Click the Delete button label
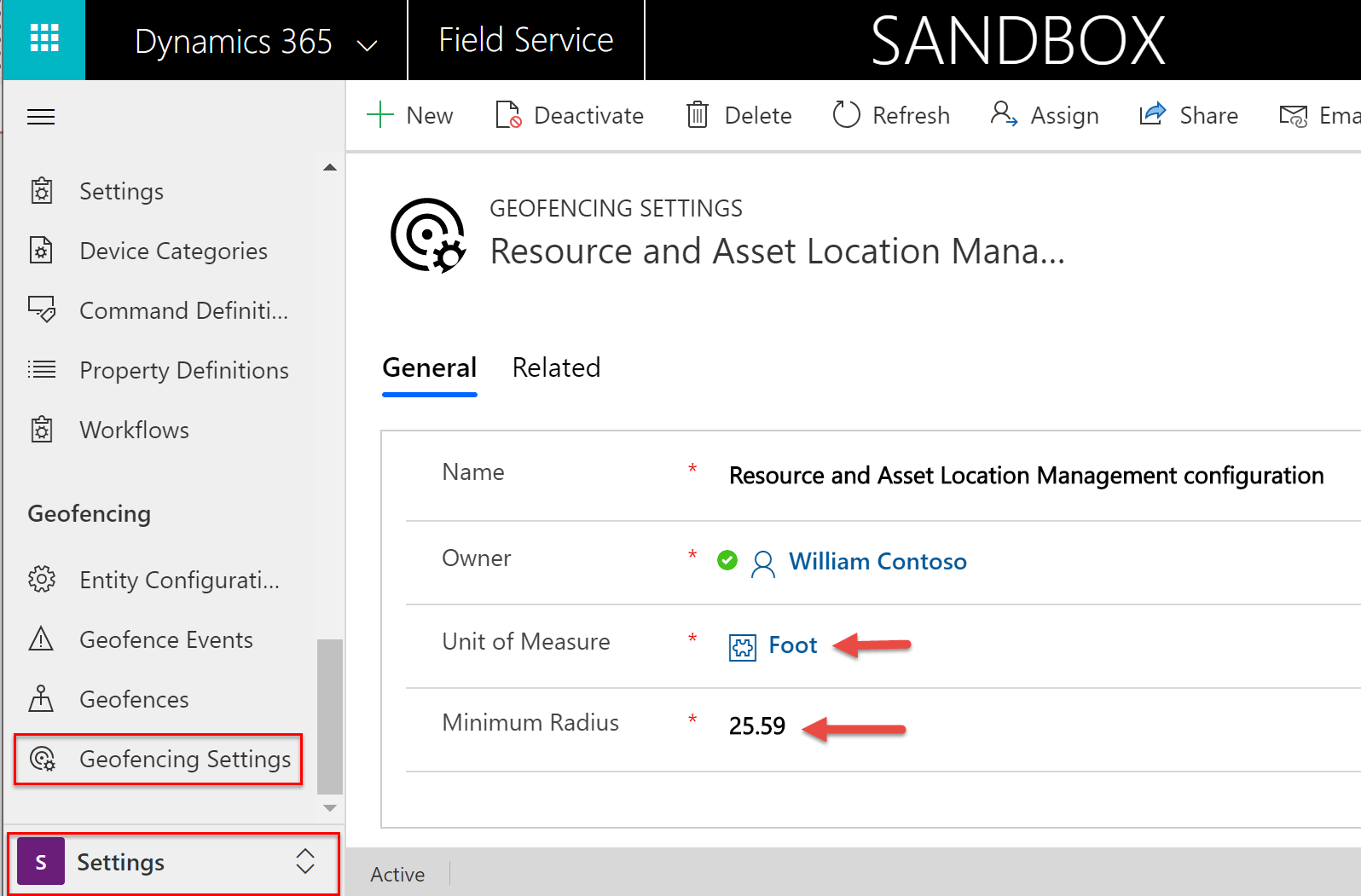 click(758, 115)
